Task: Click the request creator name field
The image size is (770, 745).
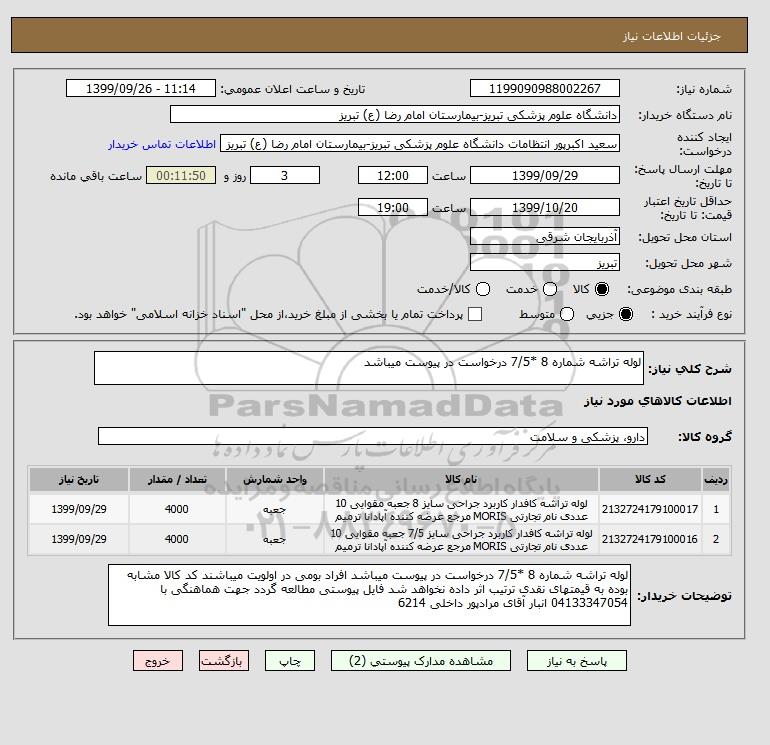Action: coord(420,144)
